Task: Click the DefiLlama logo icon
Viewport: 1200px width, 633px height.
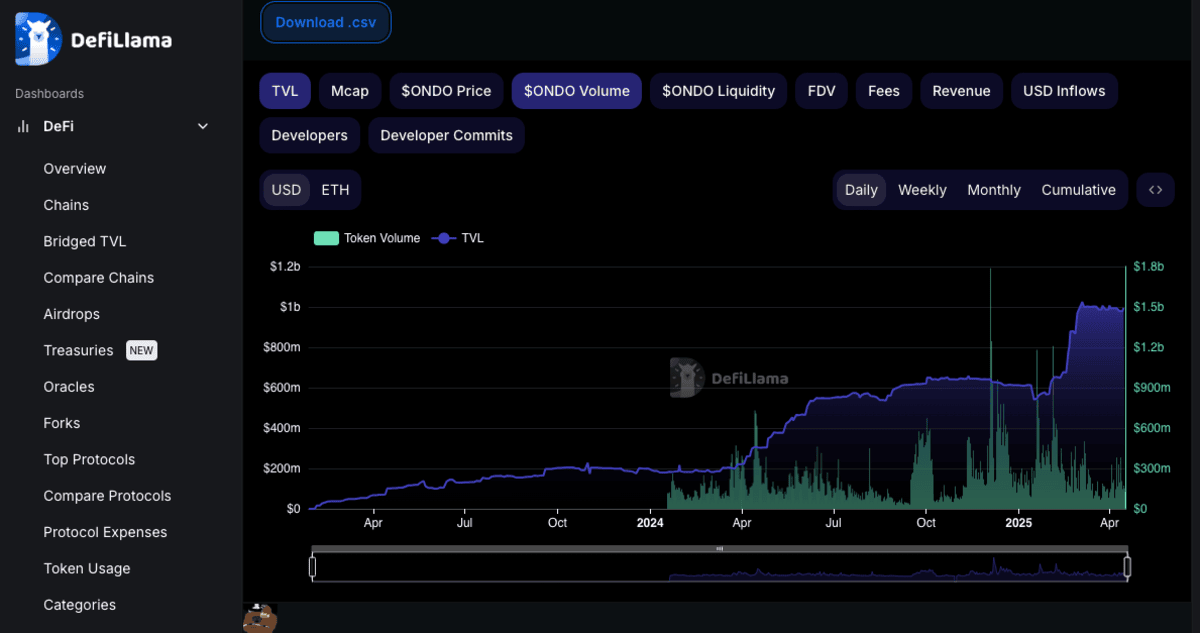Action: pos(38,40)
